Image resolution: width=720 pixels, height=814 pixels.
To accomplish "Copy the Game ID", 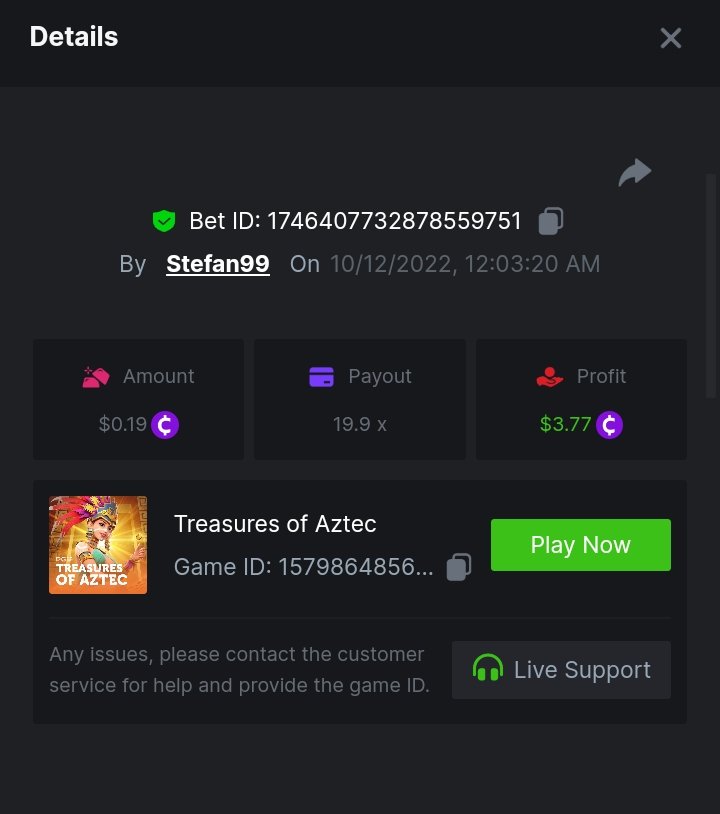I will tap(458, 567).
